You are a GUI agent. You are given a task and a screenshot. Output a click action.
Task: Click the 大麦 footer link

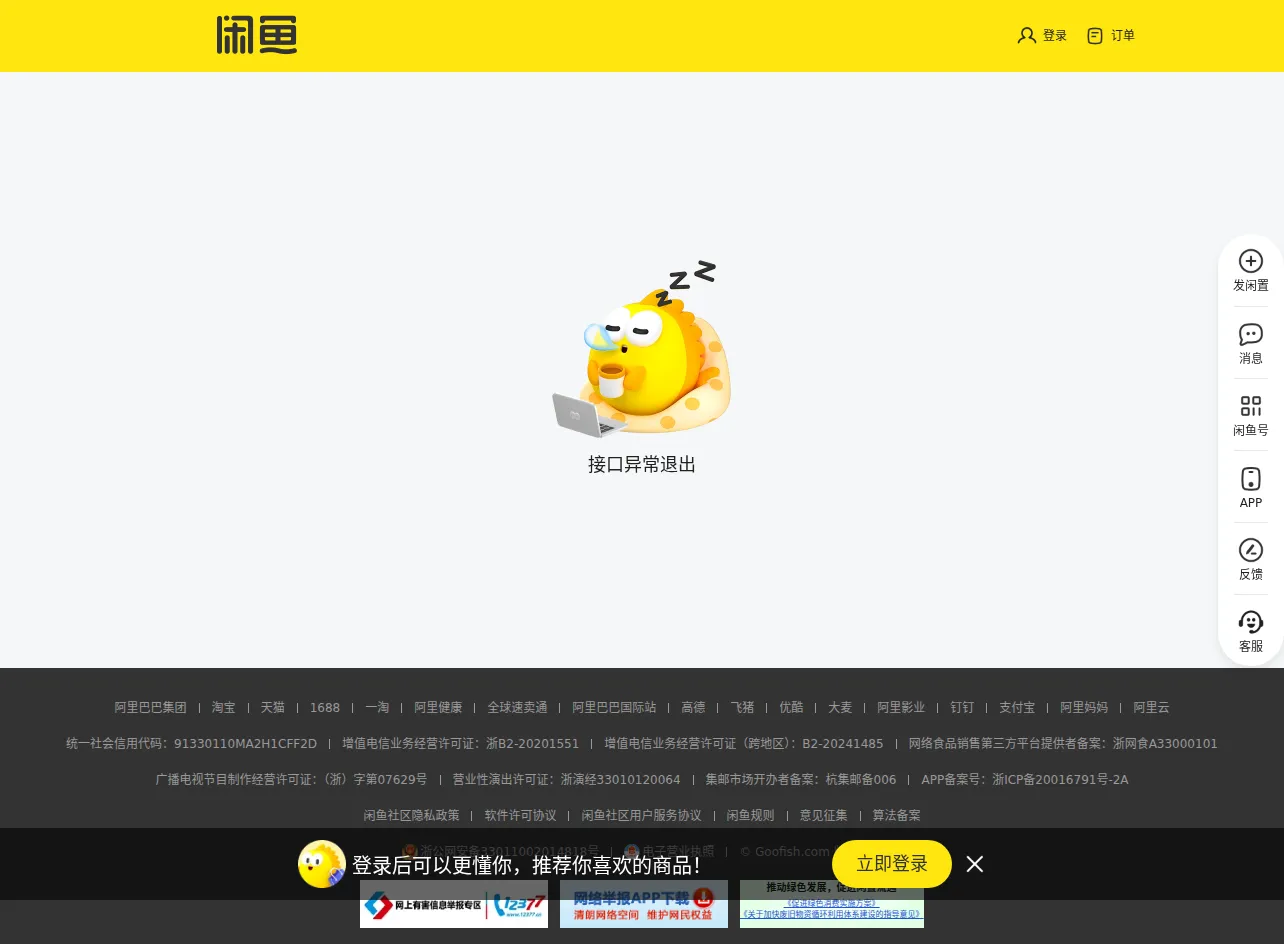pyautogui.click(x=840, y=707)
